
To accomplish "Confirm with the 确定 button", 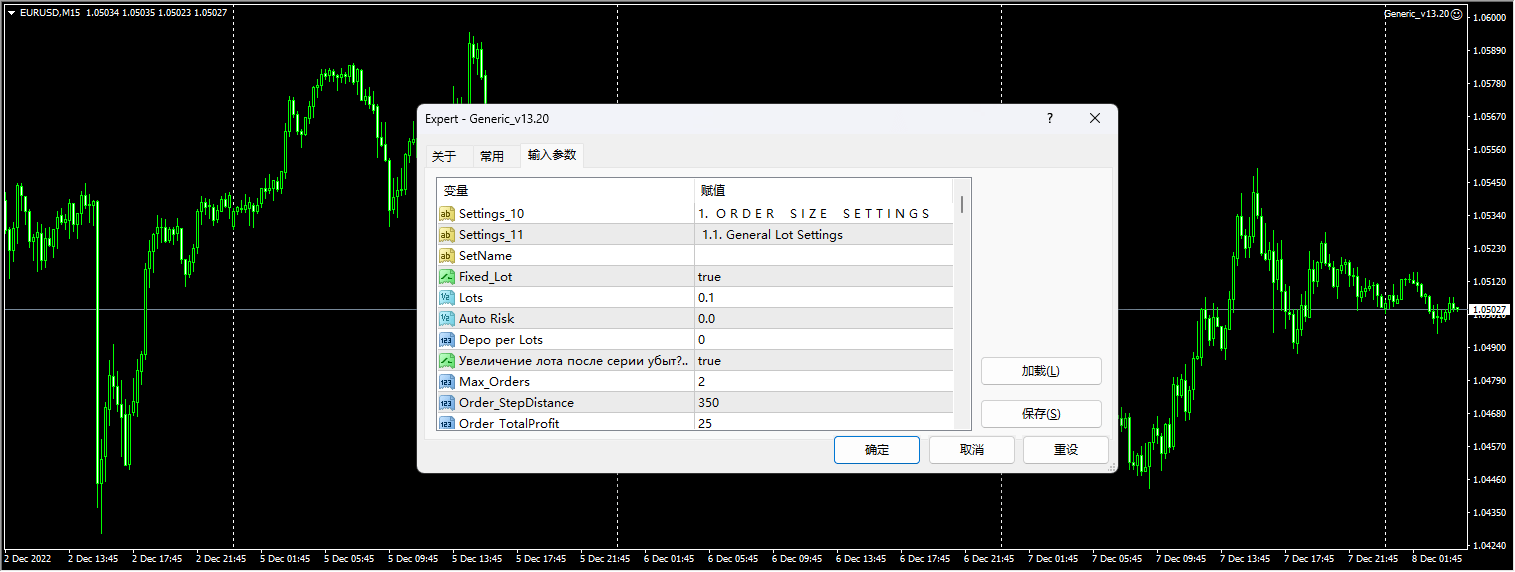I will [877, 450].
